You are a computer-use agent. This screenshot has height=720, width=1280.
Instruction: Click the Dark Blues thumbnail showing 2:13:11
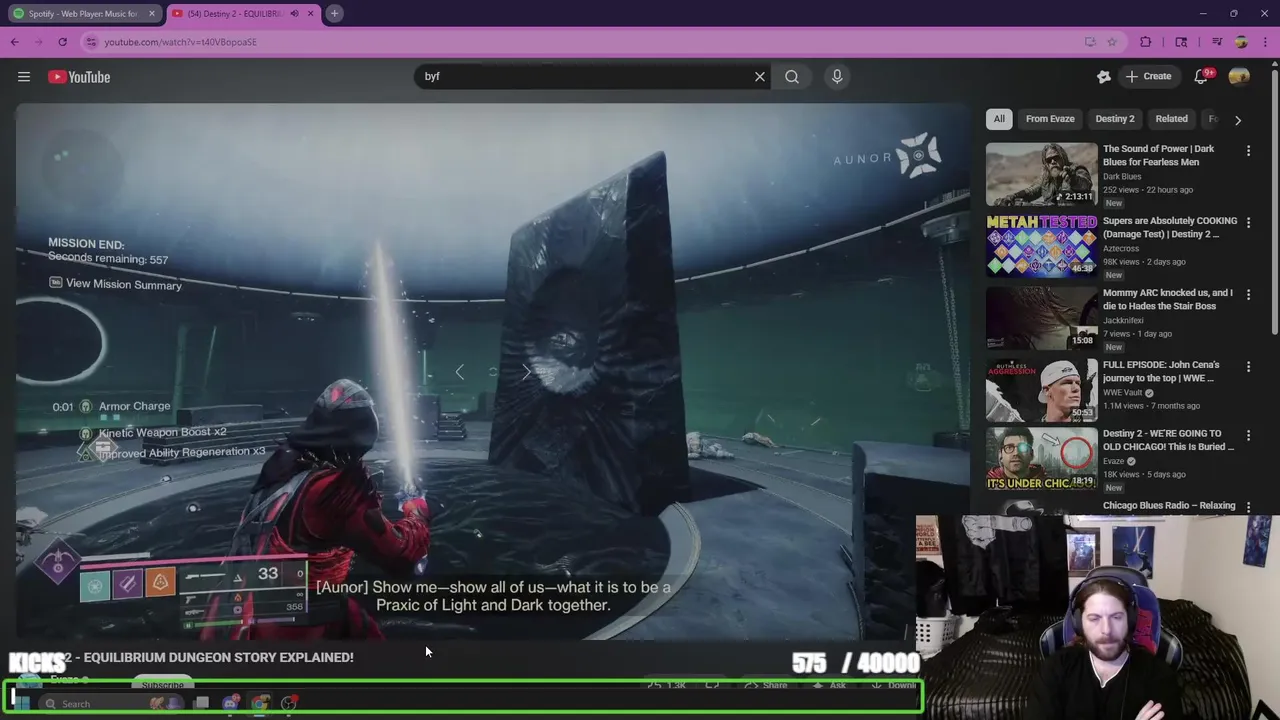tap(1041, 174)
